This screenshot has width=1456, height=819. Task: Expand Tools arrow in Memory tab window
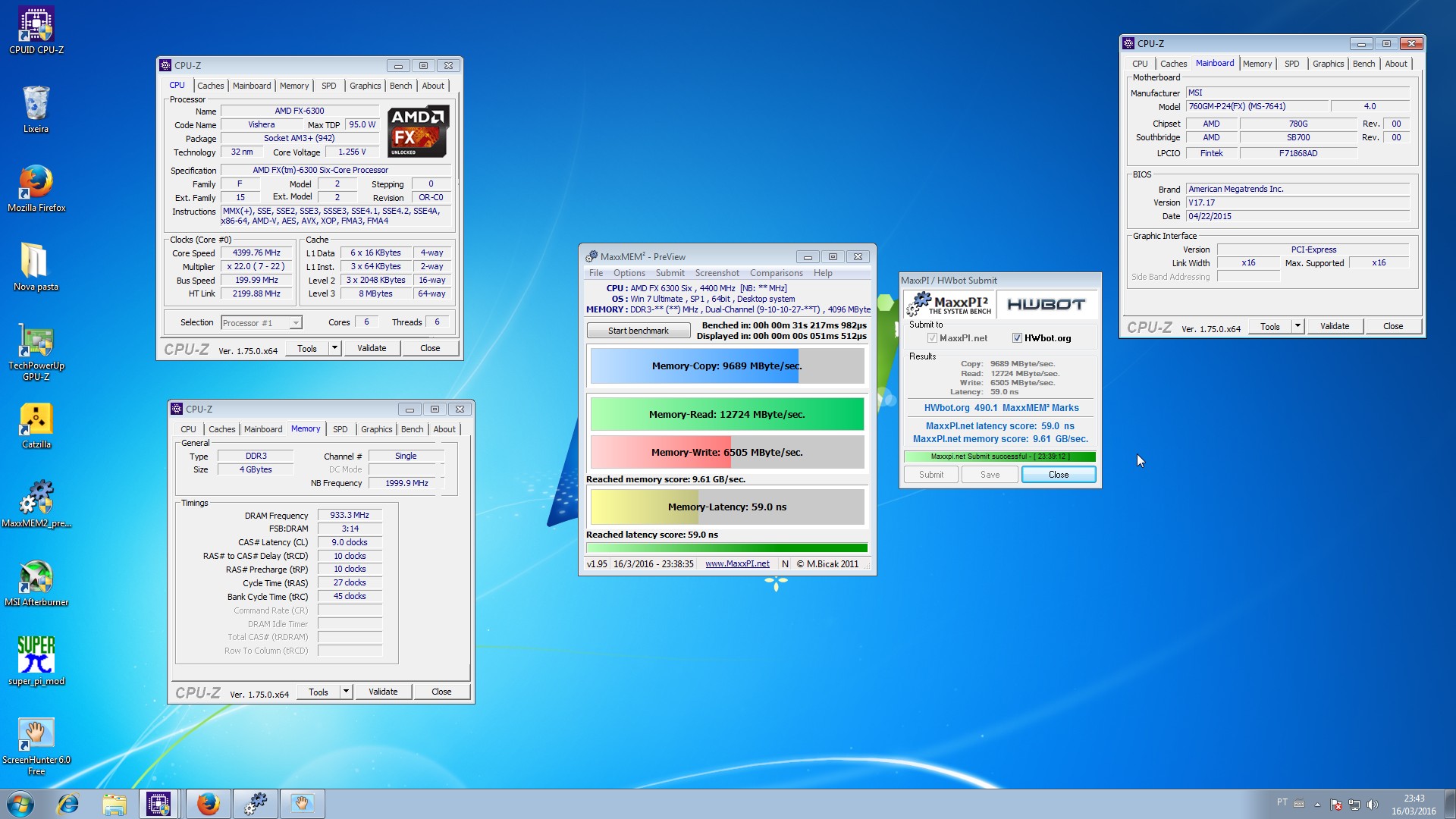point(346,692)
